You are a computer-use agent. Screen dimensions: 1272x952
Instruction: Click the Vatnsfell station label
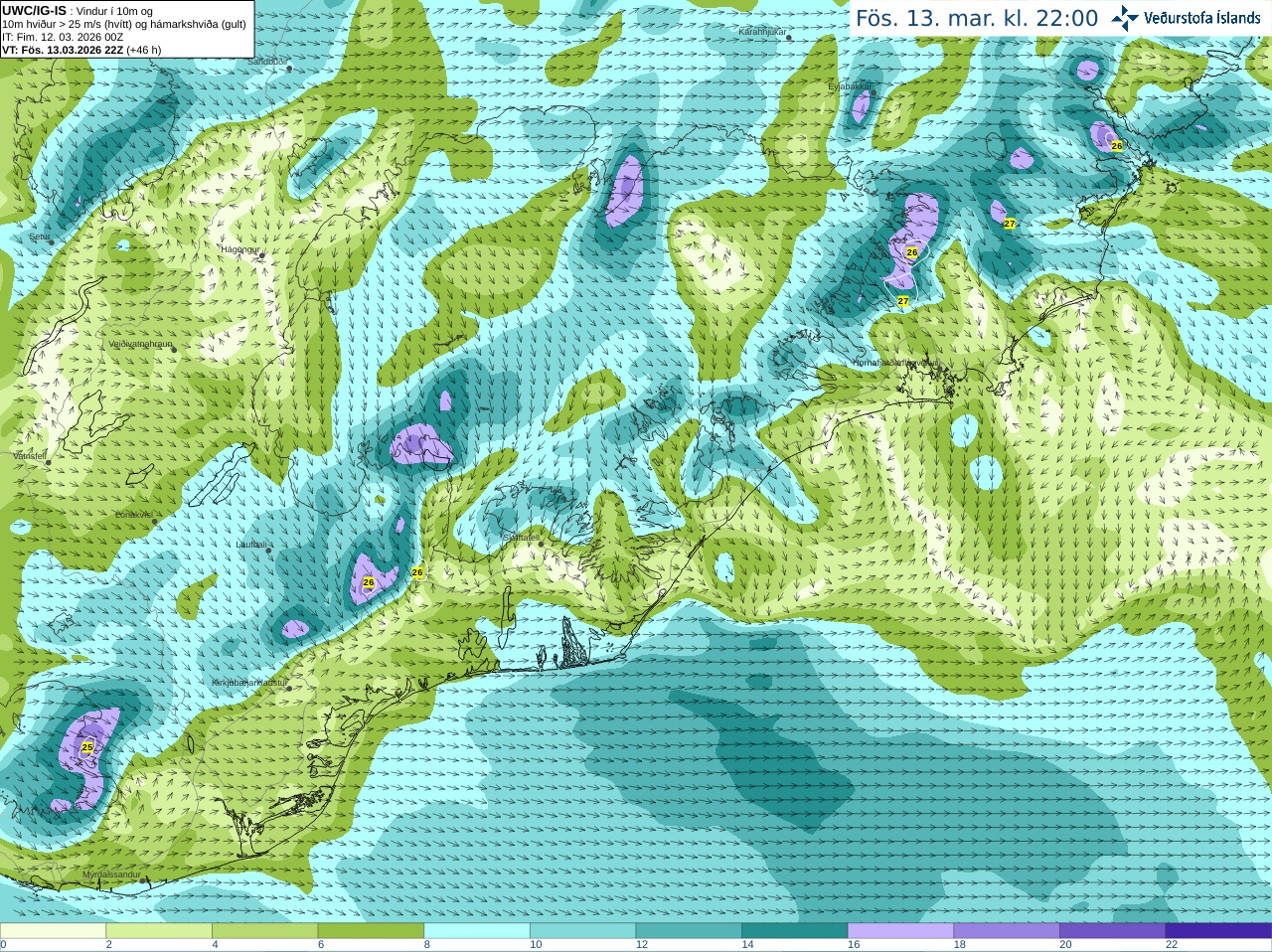click(30, 455)
